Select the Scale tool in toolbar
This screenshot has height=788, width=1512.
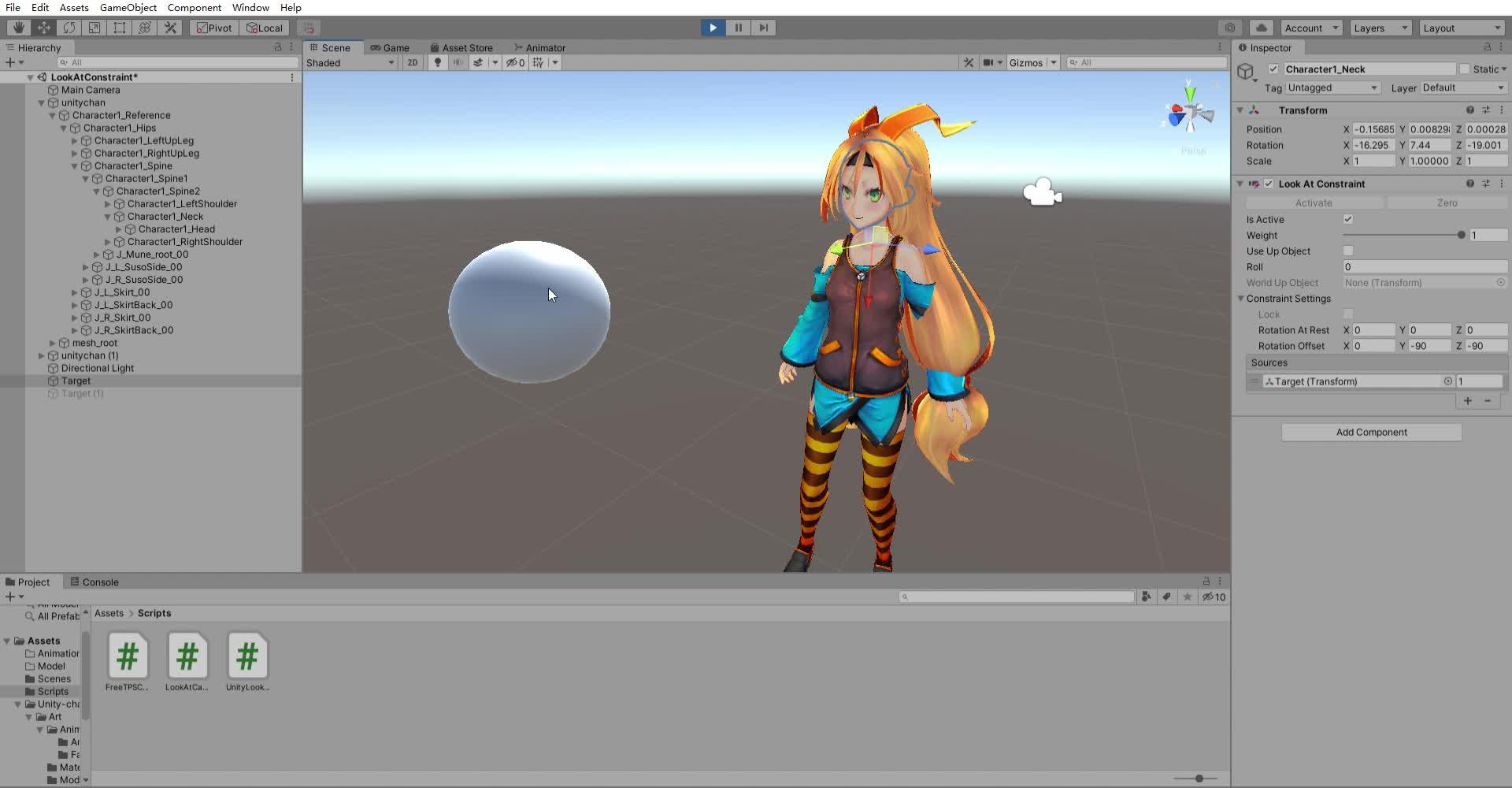[x=94, y=28]
